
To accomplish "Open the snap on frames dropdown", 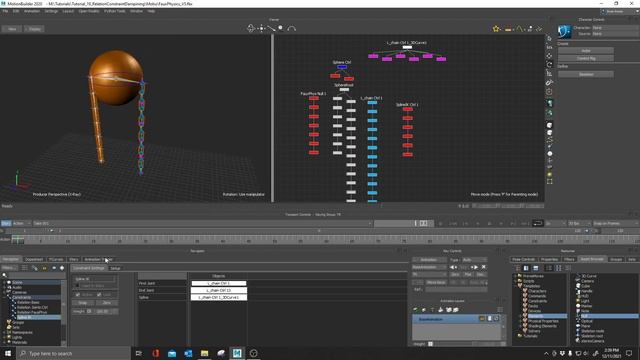I will coord(616,223).
